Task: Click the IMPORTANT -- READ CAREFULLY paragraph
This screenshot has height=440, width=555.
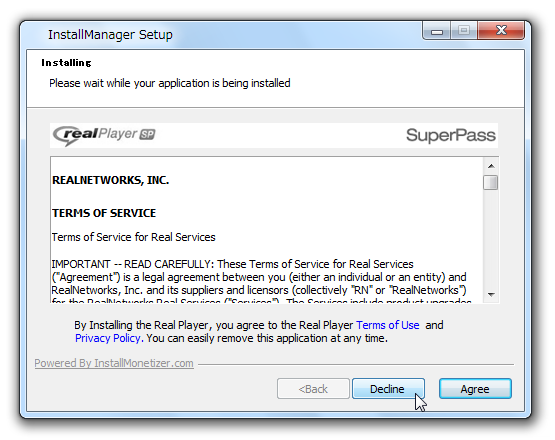Action: pyautogui.click(x=262, y=283)
